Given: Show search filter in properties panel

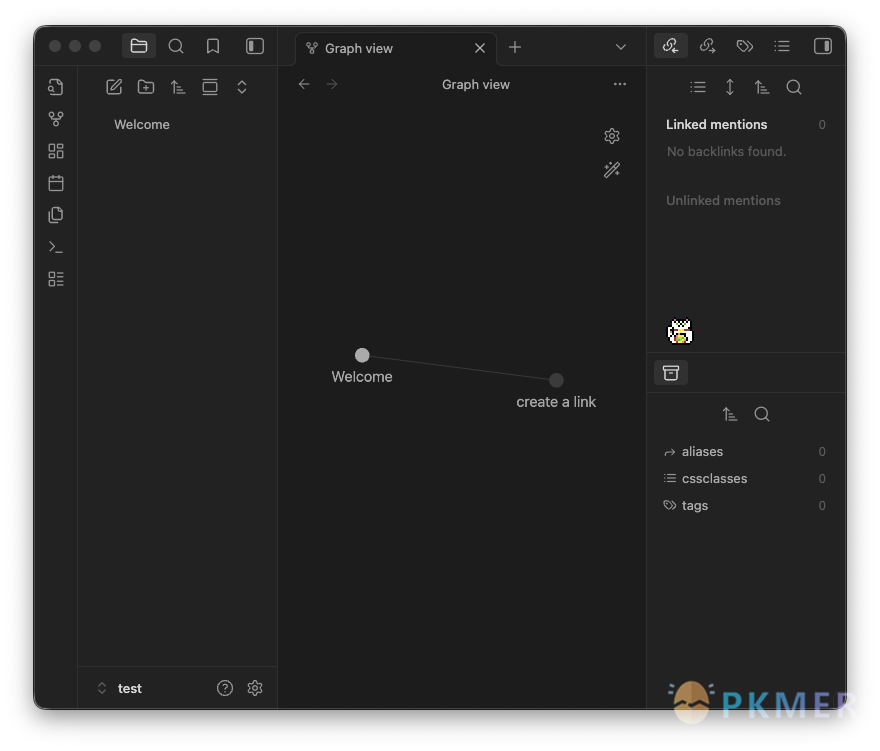Looking at the screenshot, I should (762, 414).
